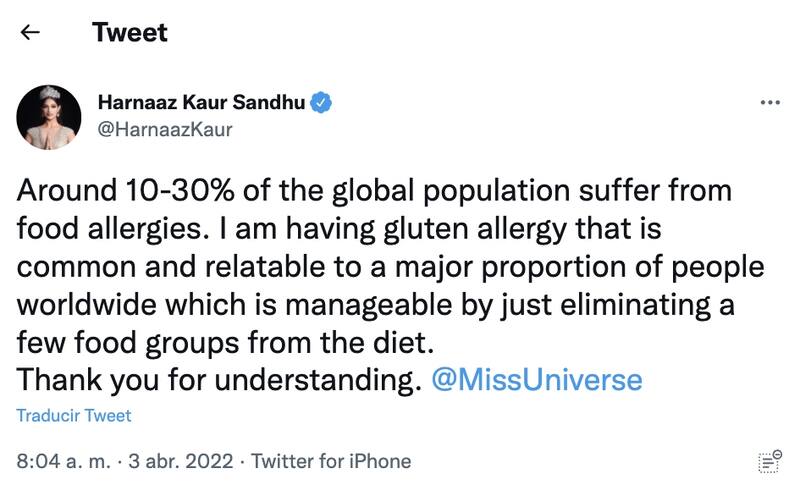Click the Tweet header title
This screenshot has width=800, height=496.
(x=130, y=32)
